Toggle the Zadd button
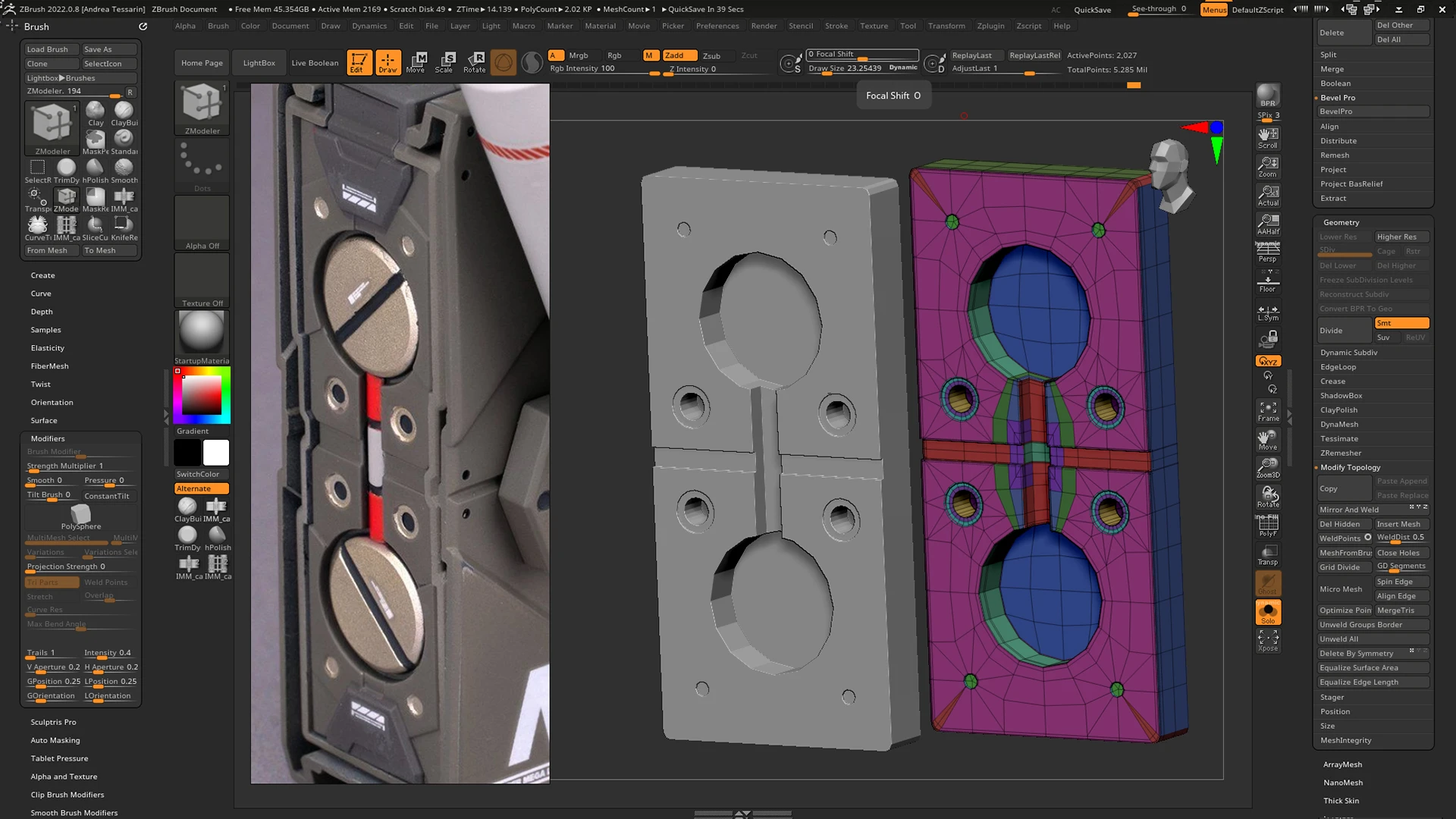The image size is (1456, 819). (679, 55)
